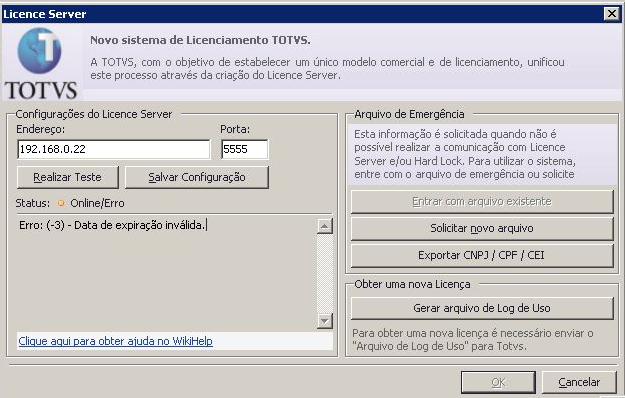
Task: Click the TOTVS globe logo
Action: 39,51
